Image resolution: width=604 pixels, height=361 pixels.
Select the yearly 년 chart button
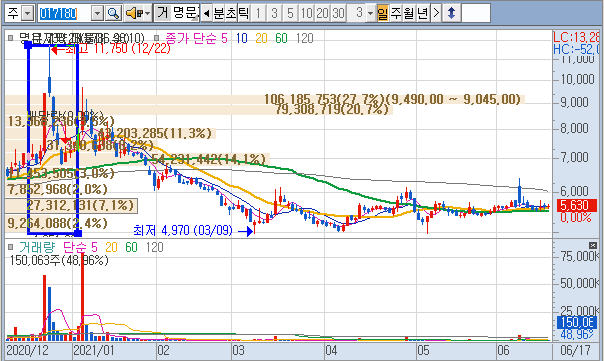click(423, 13)
